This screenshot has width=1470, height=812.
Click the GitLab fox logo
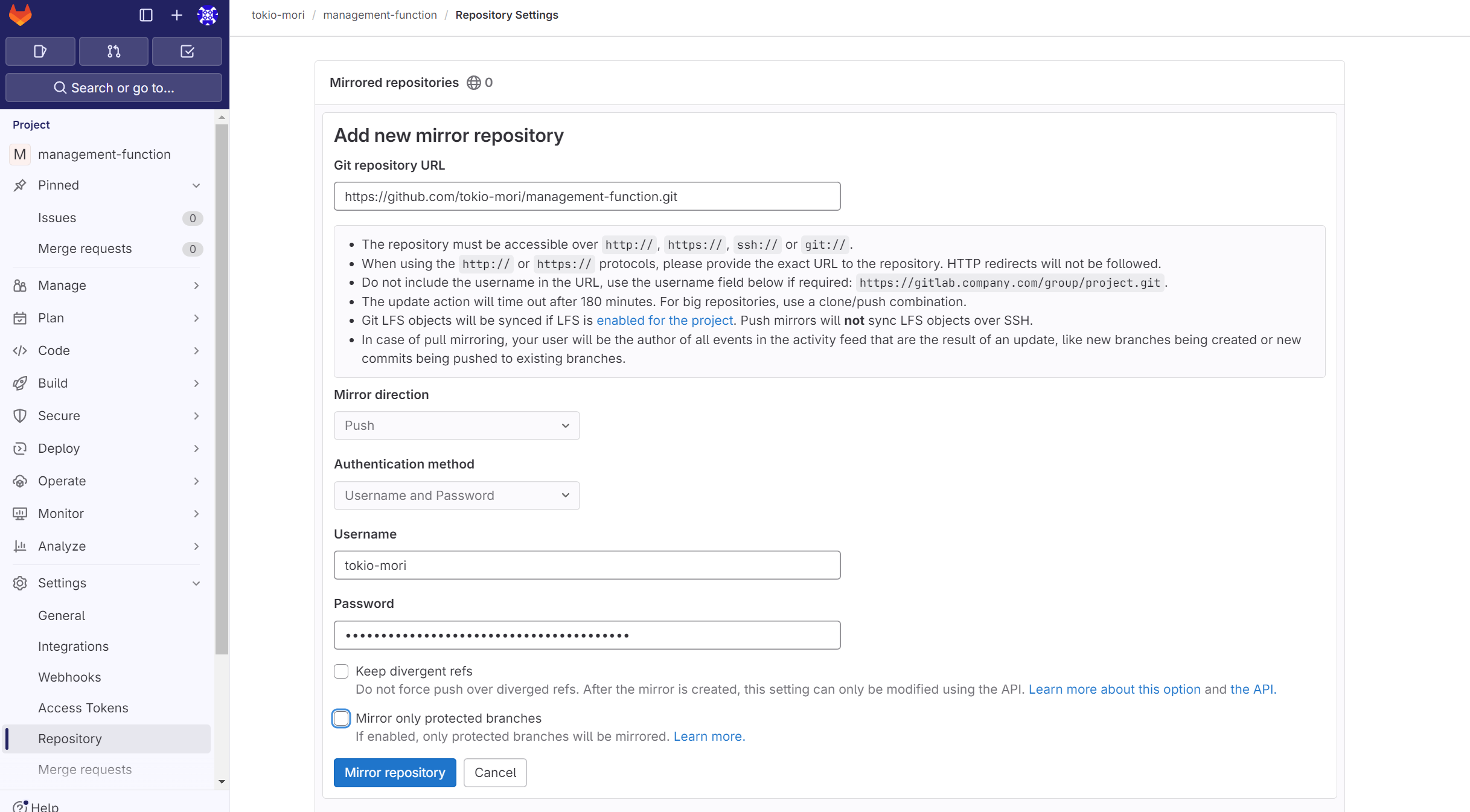pyautogui.click(x=20, y=15)
